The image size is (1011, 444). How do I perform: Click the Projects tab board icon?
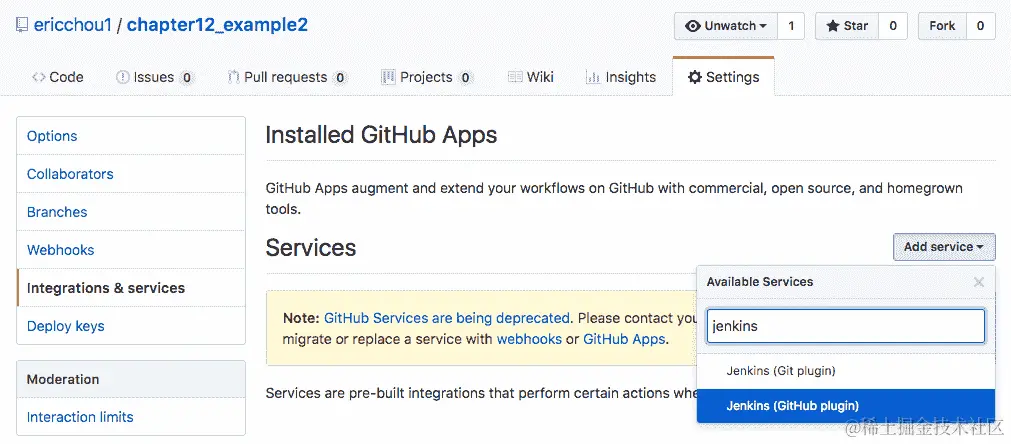click(388, 77)
